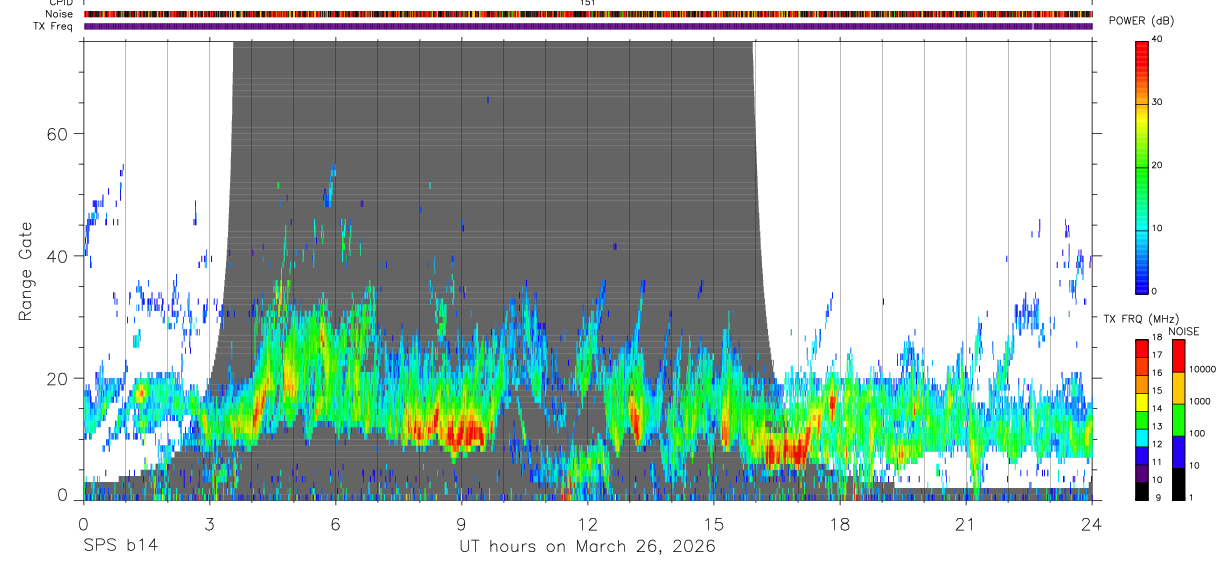This screenshot has width=1228, height=567.
Task: Click the multicolored Noise strip above plot
Action: point(588,14)
